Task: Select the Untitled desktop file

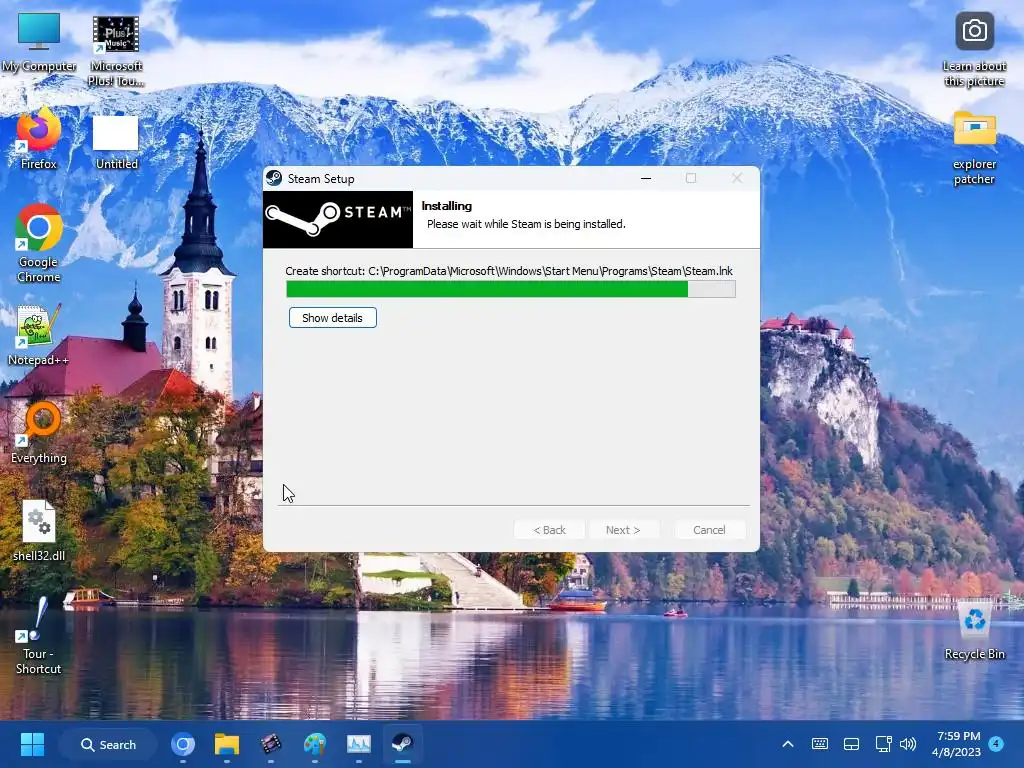Action: pos(116,142)
